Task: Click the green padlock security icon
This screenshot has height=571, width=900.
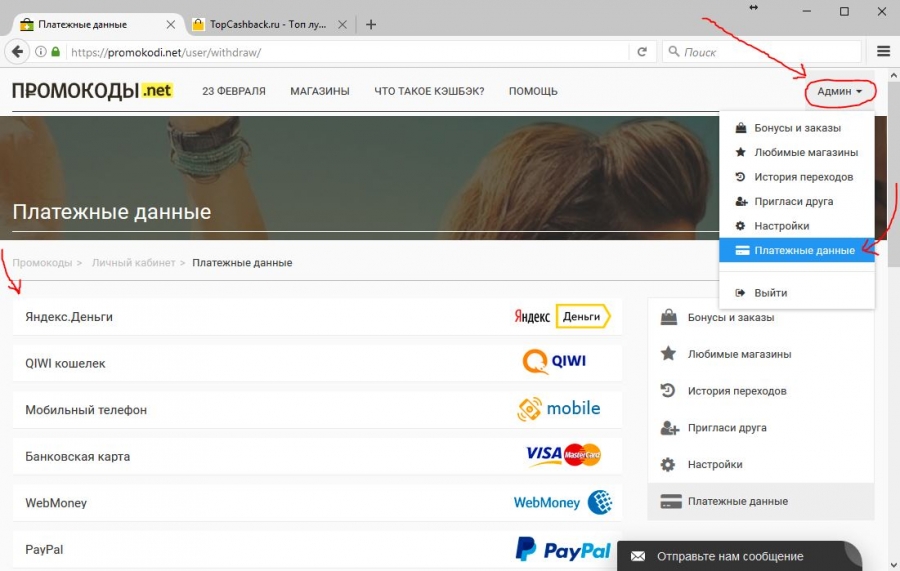Action: click(x=56, y=52)
